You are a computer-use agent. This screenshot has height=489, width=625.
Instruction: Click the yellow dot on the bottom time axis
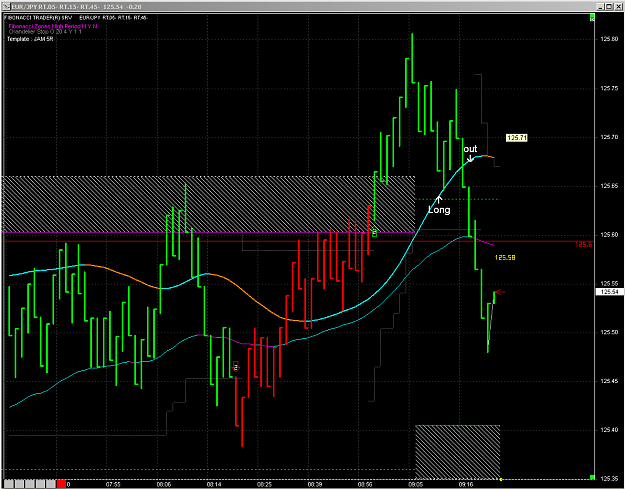tap(501, 479)
